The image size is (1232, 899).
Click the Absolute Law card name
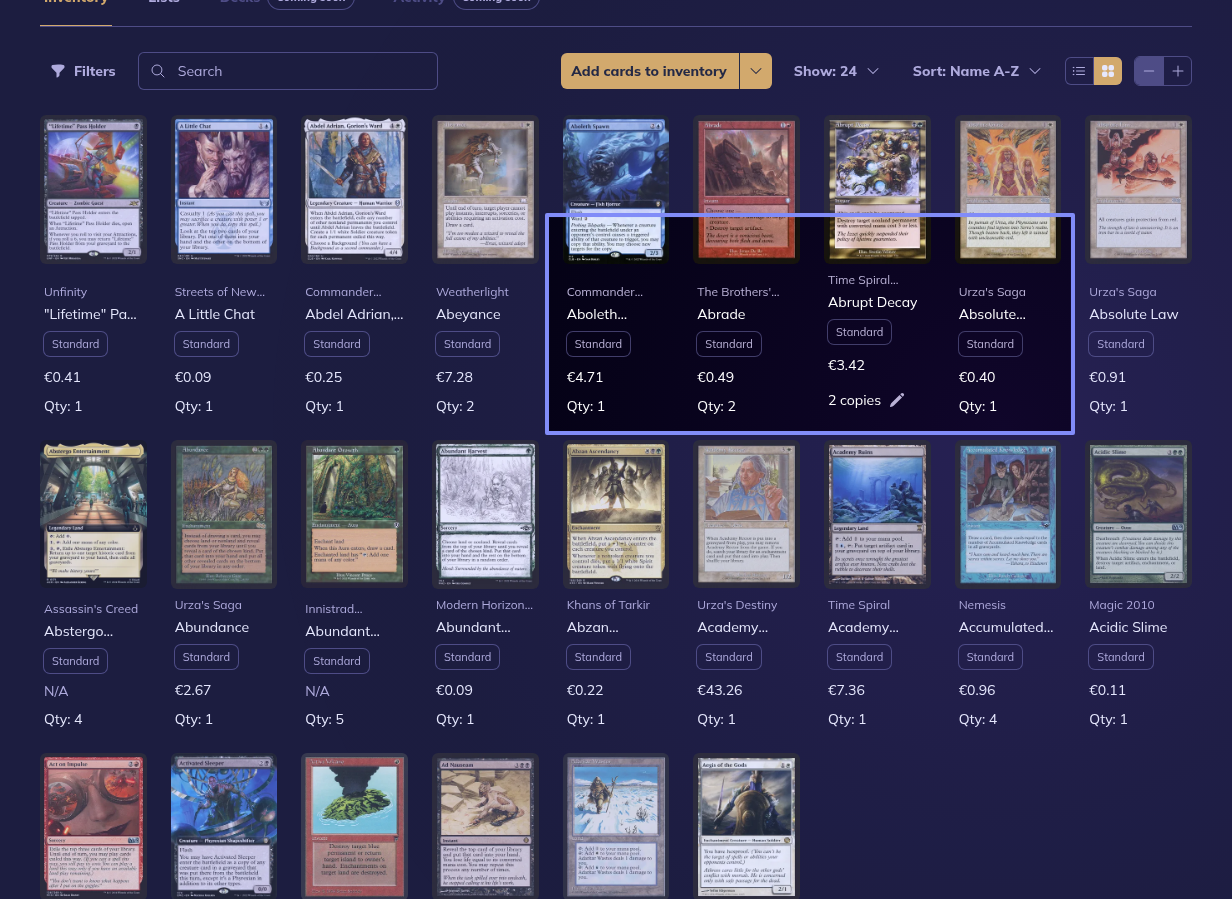1135,314
